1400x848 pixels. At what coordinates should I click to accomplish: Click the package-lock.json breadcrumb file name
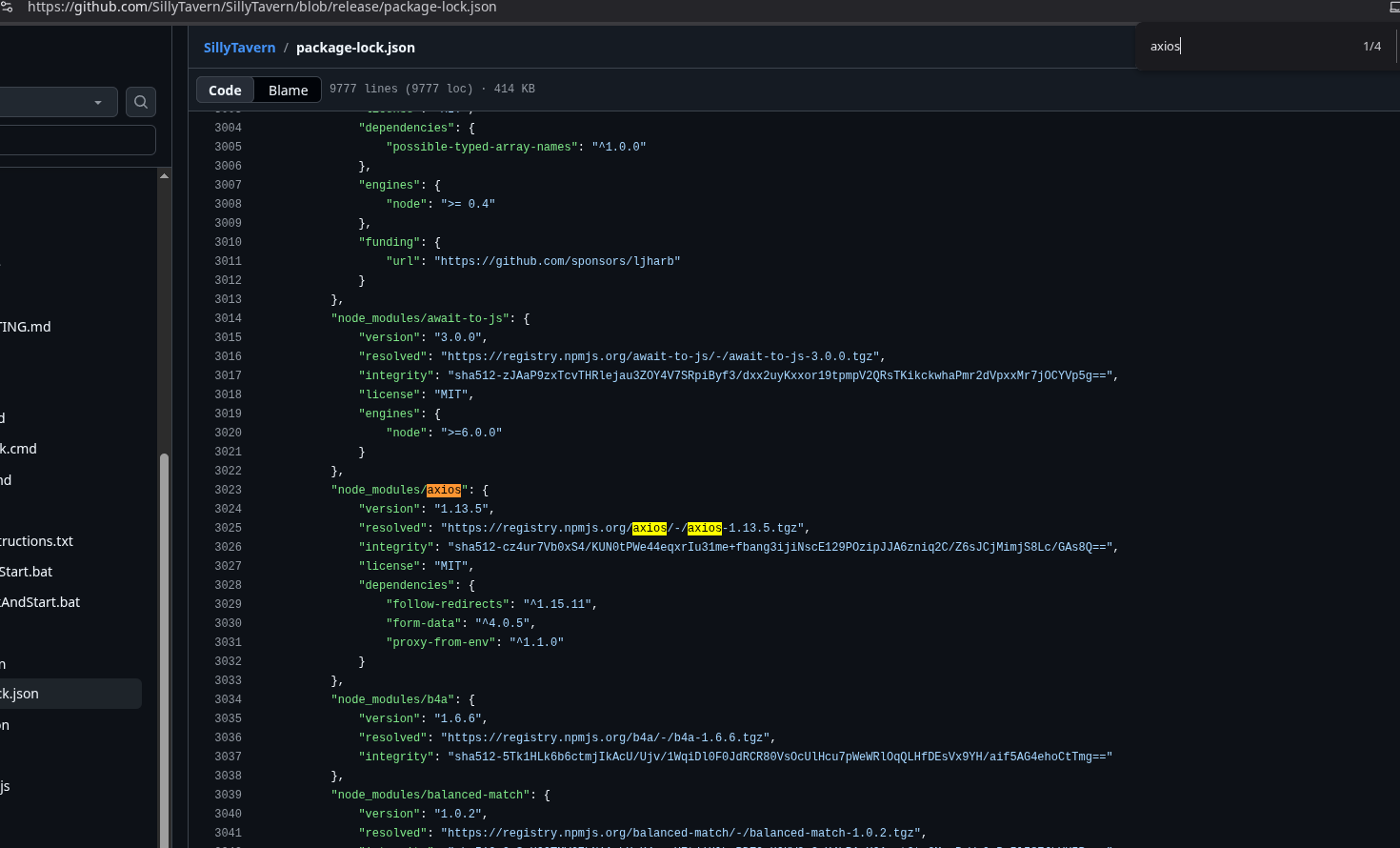(355, 48)
